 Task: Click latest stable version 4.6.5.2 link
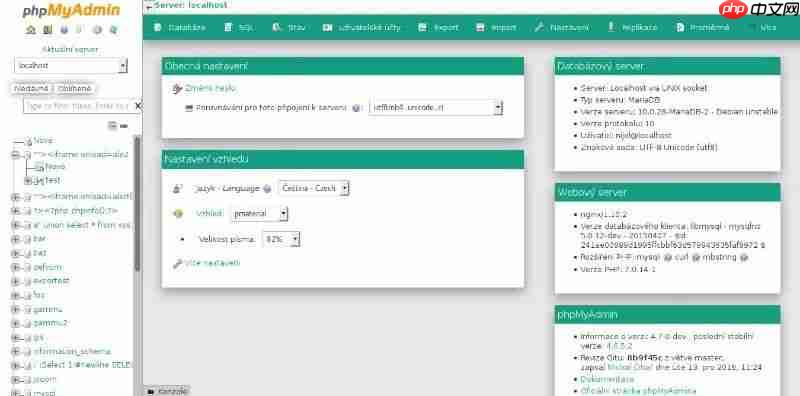tap(619, 346)
